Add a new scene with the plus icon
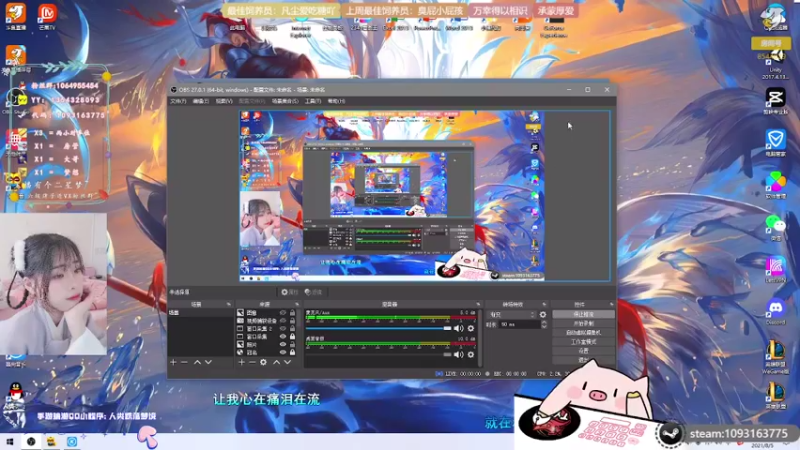Image resolution: width=800 pixels, height=450 pixels. point(173,362)
